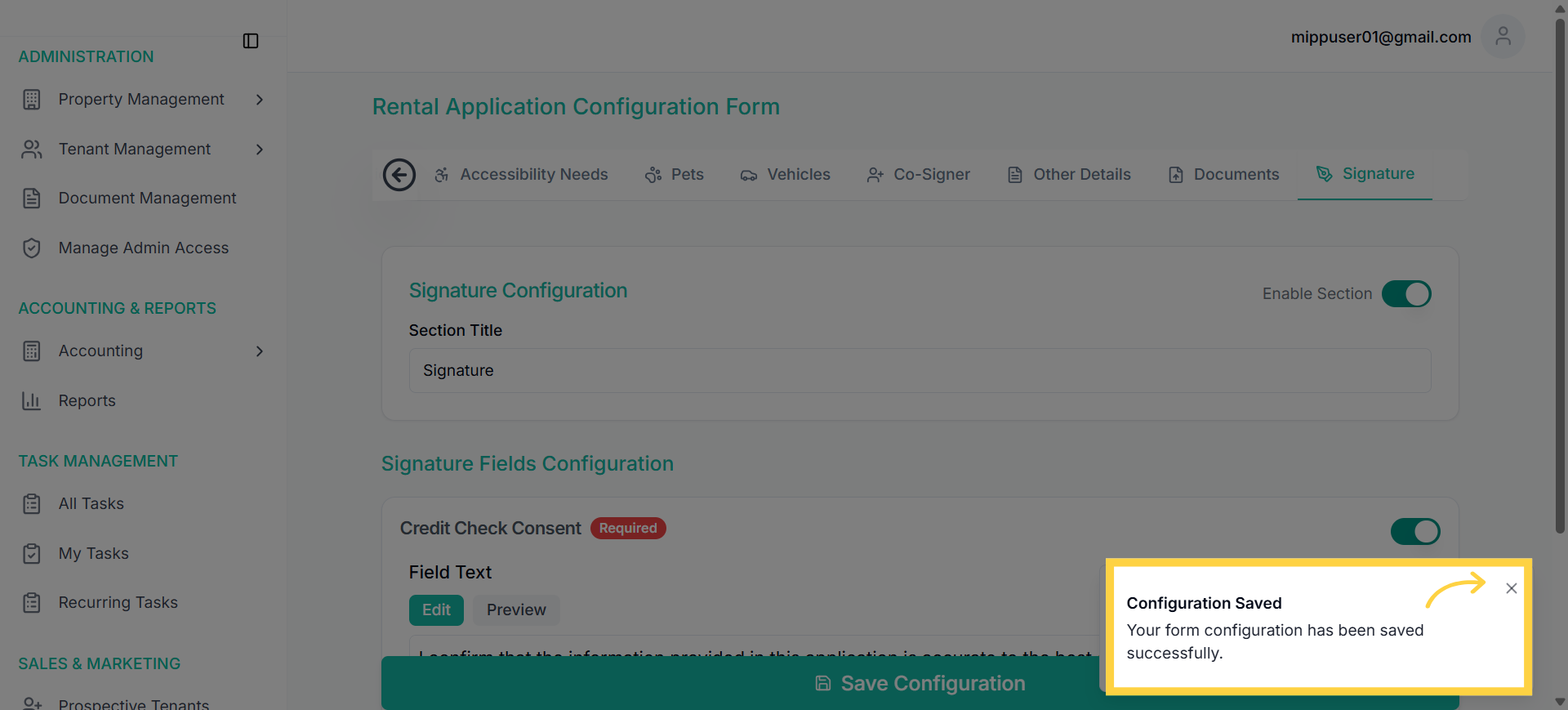1568x710 pixels.
Task: Switch to the Documents tab
Action: (x=1224, y=175)
